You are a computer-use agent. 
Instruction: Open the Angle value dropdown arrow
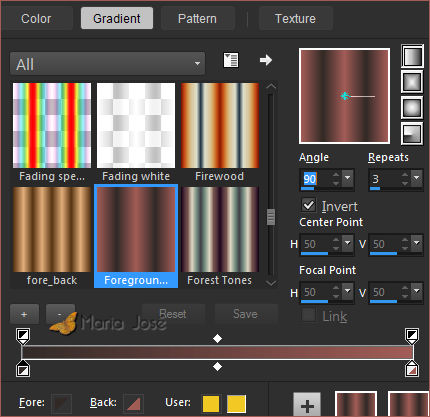[x=347, y=178]
